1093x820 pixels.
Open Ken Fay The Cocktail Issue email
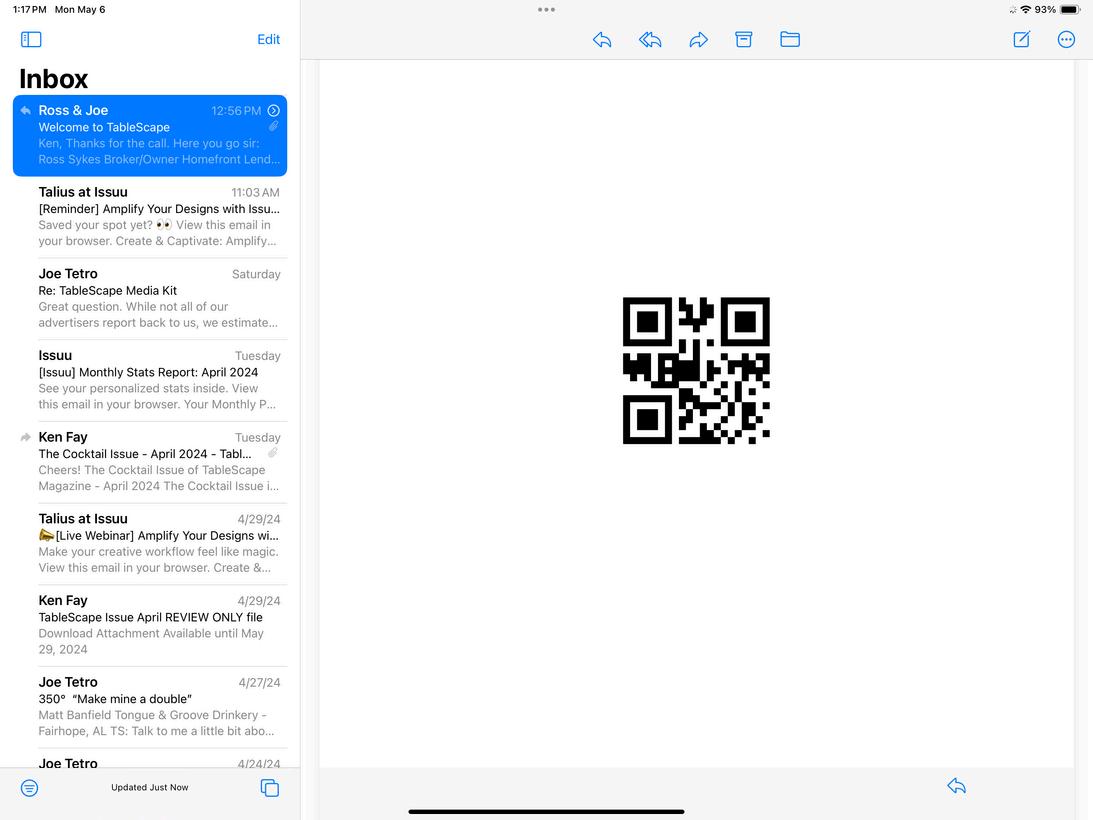pyautogui.click(x=150, y=462)
